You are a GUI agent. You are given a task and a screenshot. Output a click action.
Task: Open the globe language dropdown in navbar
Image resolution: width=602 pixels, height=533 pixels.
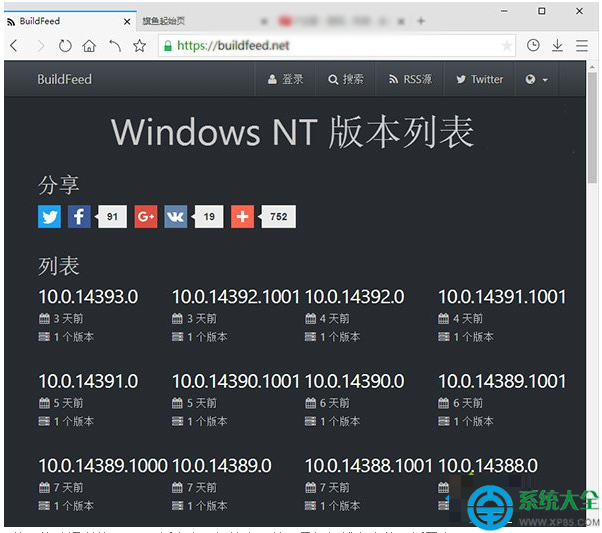pos(536,79)
